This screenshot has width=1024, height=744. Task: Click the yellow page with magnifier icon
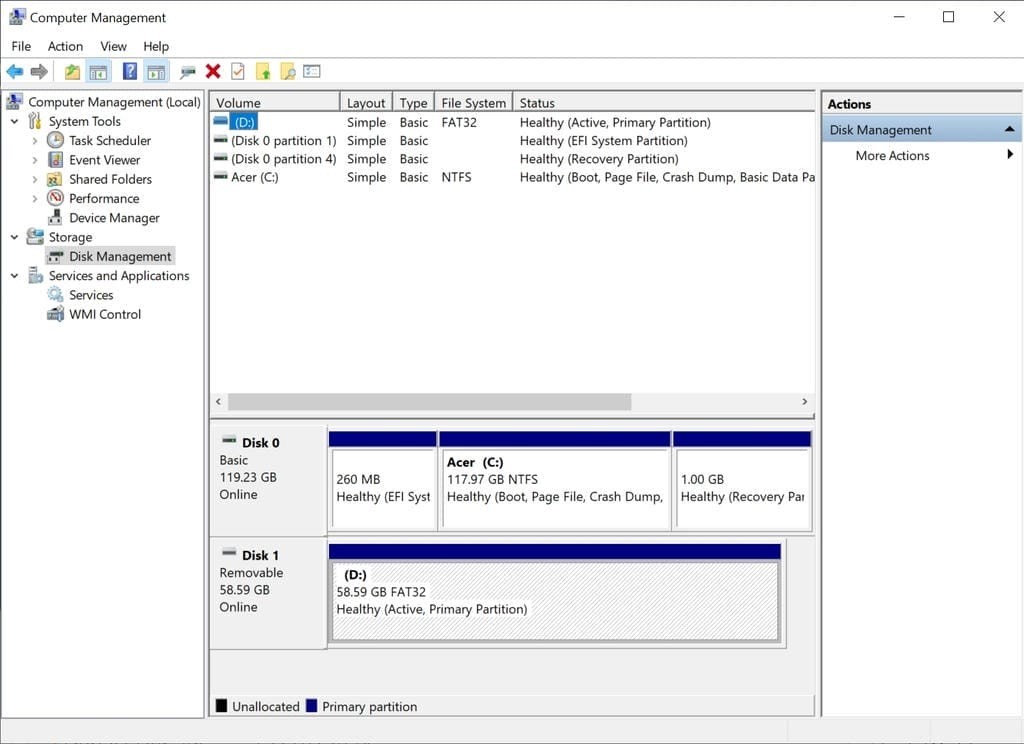coord(288,71)
